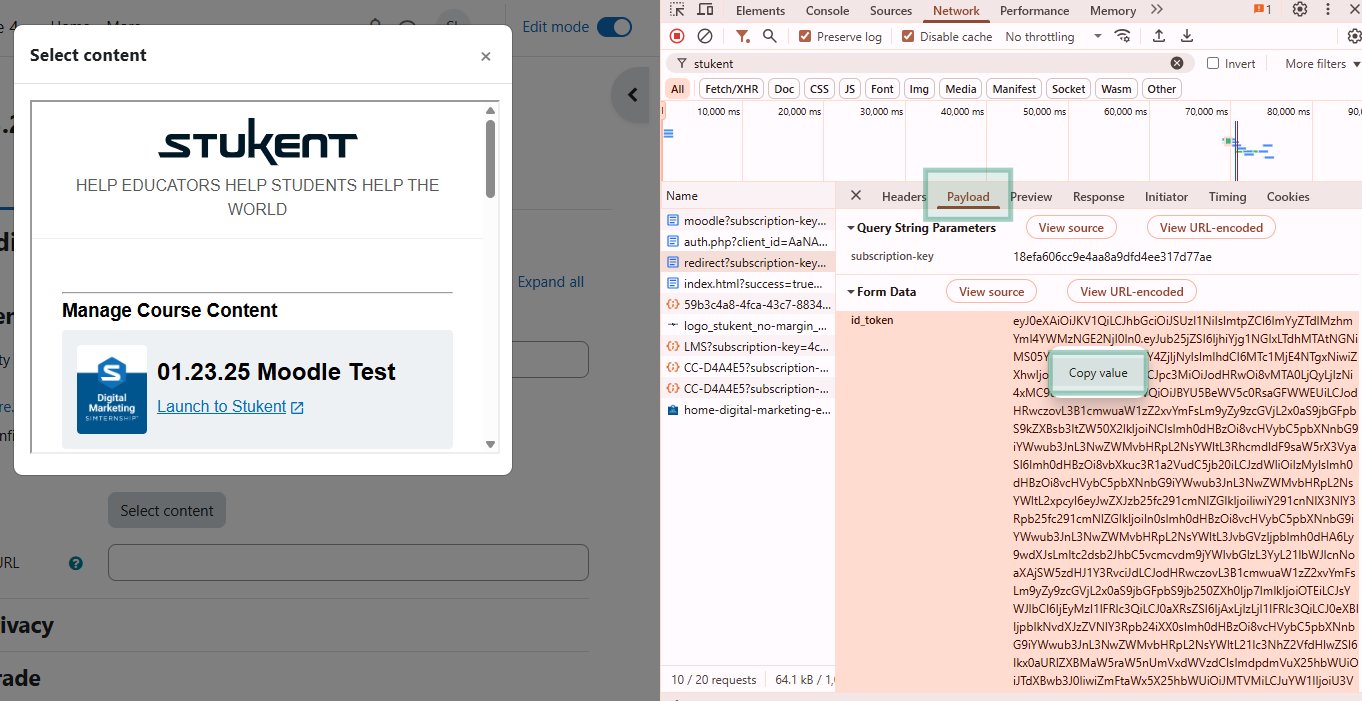
Task: Switch to the Console panel
Action: coord(828,10)
